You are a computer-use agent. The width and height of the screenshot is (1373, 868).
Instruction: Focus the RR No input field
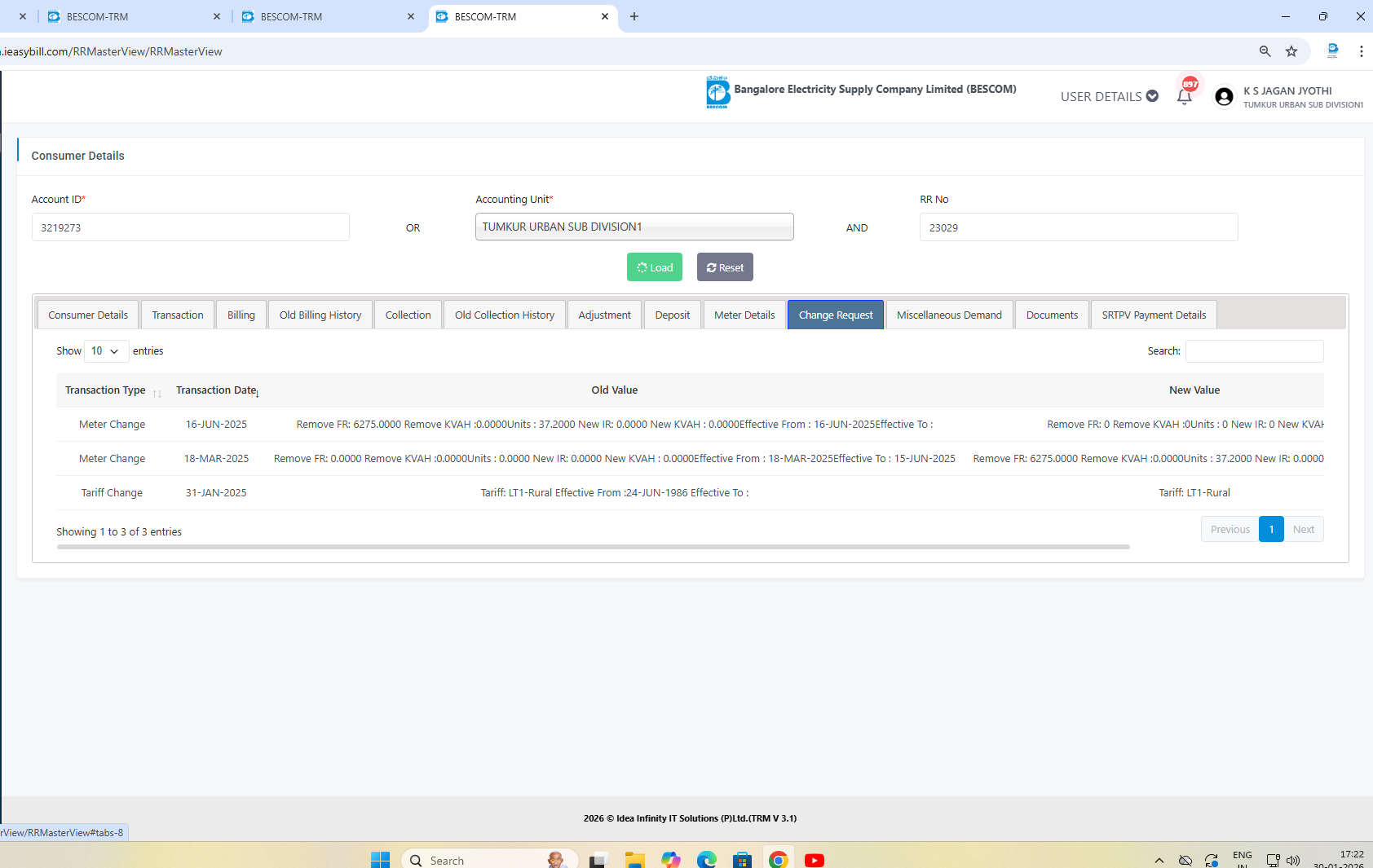click(x=1079, y=227)
